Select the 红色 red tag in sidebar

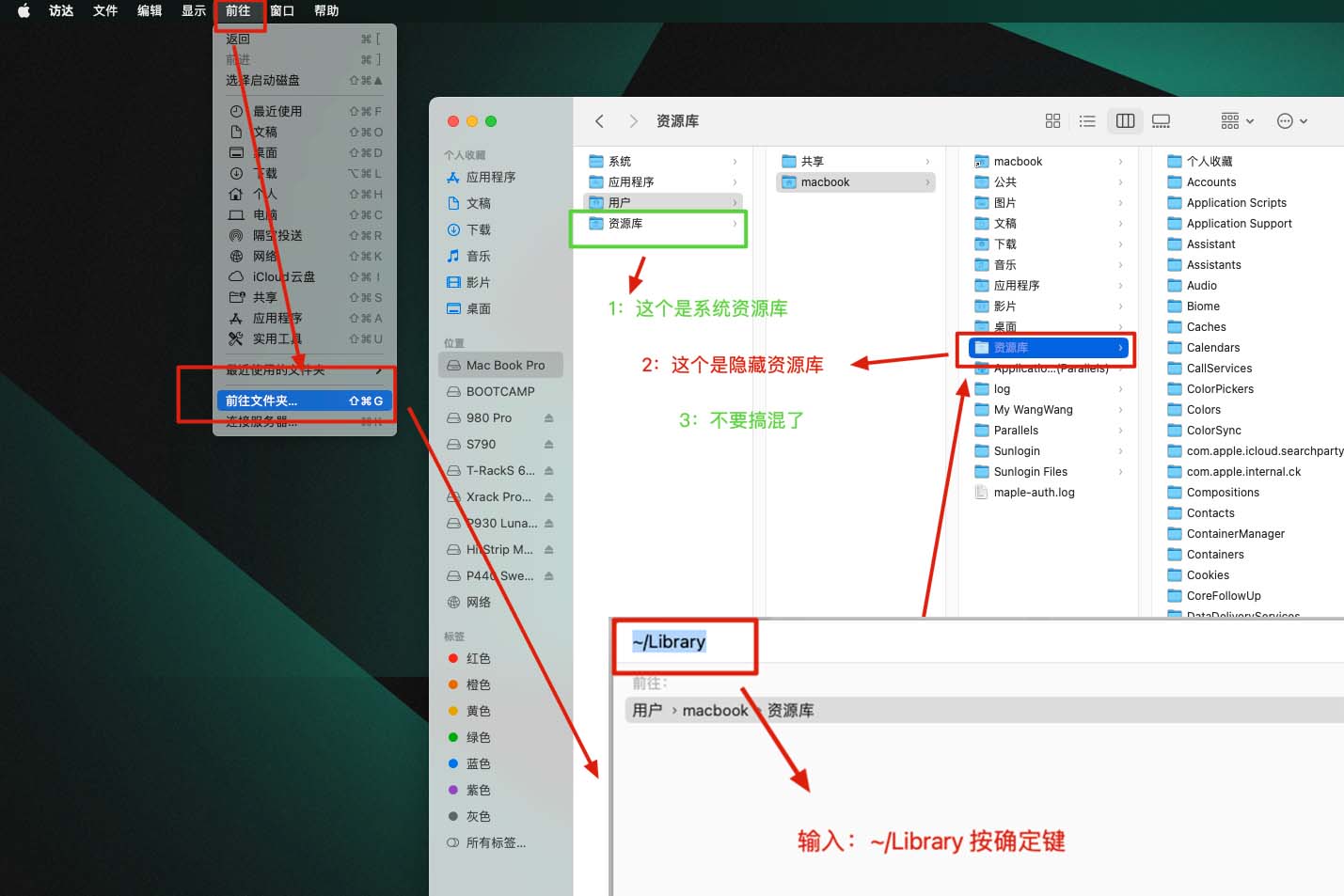(x=477, y=658)
